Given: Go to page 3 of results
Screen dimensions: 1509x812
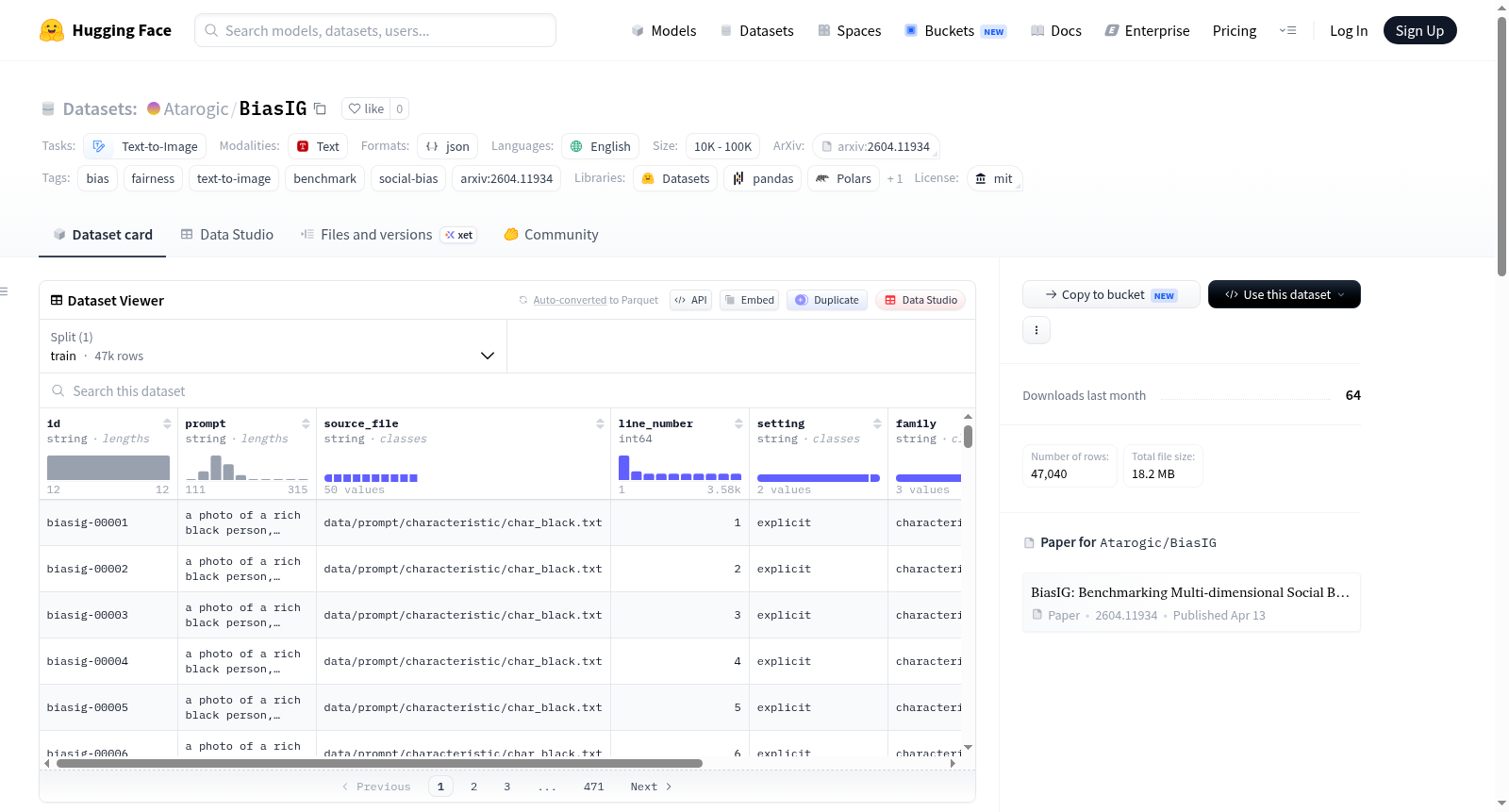Looking at the screenshot, I should (506, 787).
